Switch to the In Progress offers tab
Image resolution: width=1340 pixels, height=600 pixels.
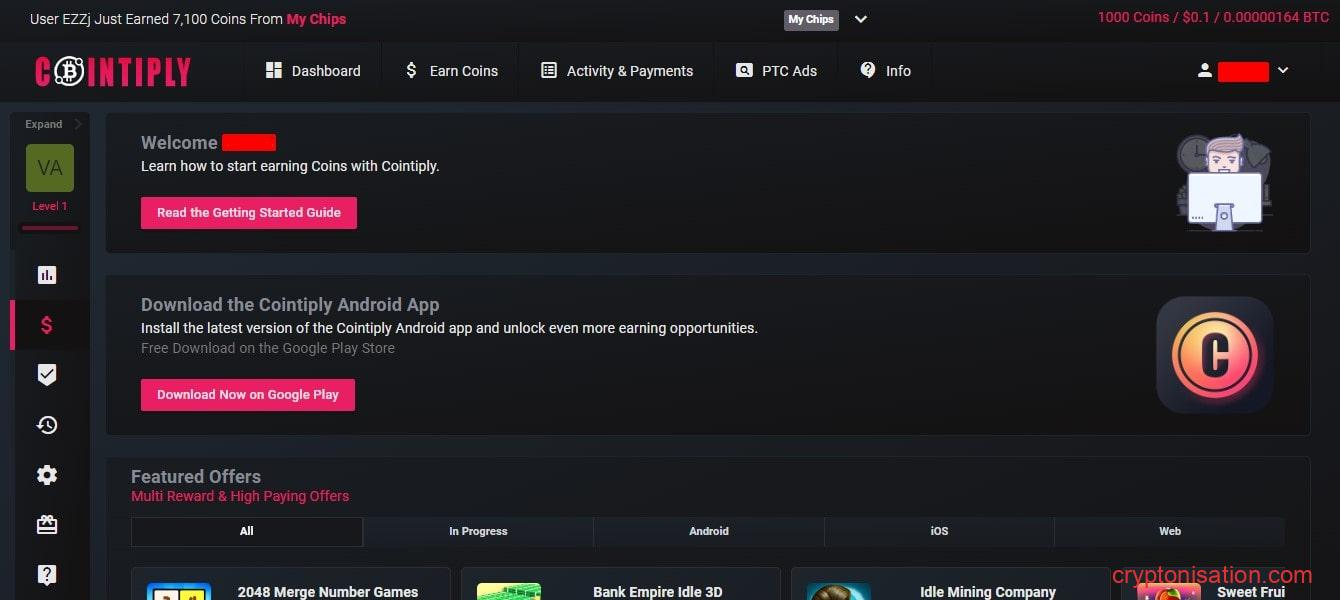pos(478,531)
